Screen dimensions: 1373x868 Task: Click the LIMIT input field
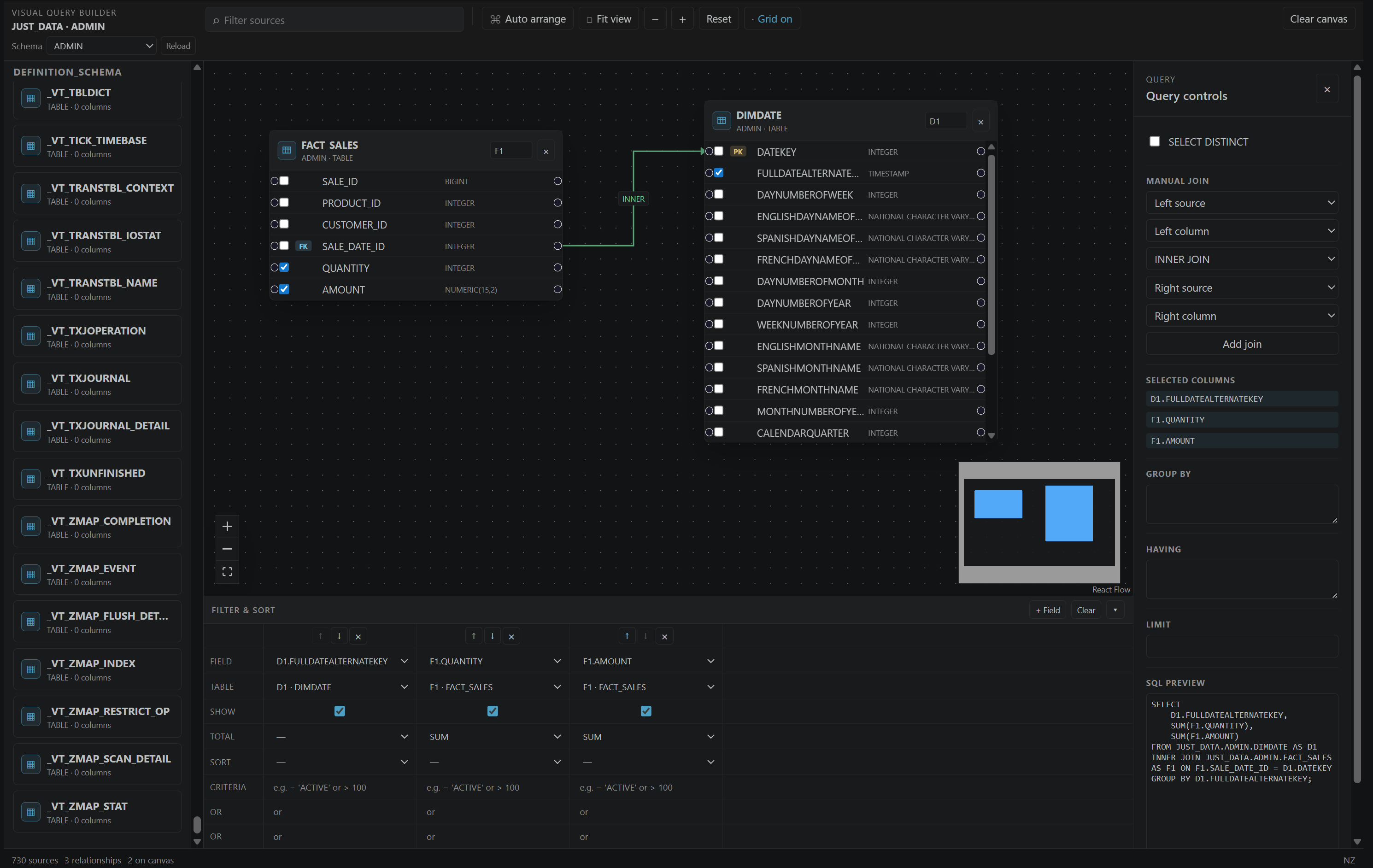click(1242, 647)
